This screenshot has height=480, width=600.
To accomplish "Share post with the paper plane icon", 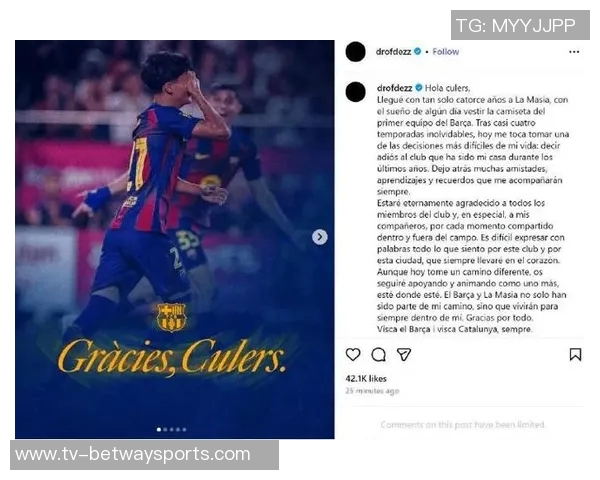I will click(x=404, y=354).
